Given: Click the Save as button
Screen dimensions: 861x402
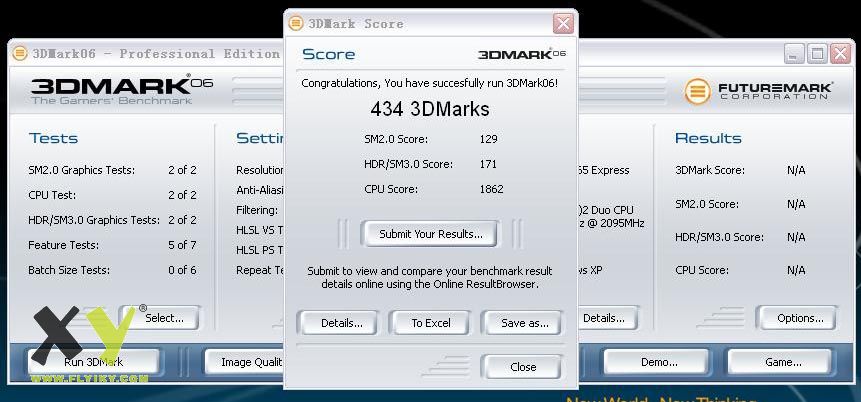Looking at the screenshot, I should 524,323.
